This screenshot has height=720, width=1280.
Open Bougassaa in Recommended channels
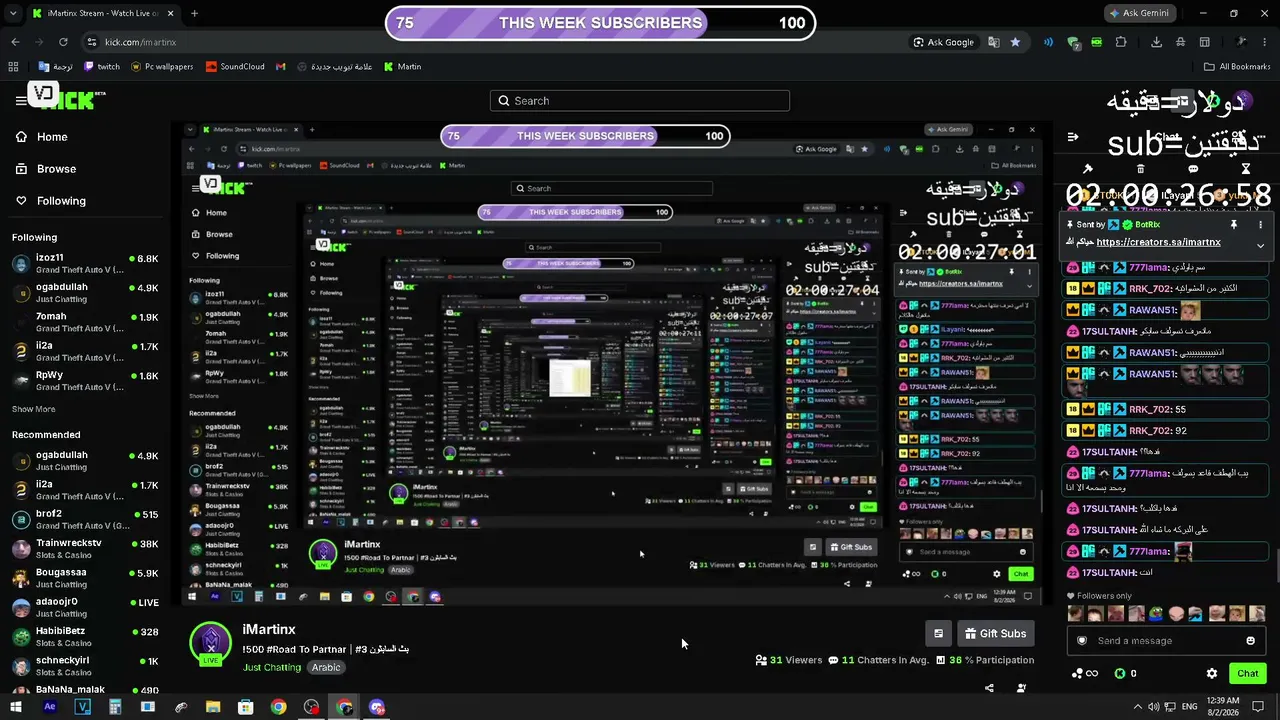[x=85, y=578]
